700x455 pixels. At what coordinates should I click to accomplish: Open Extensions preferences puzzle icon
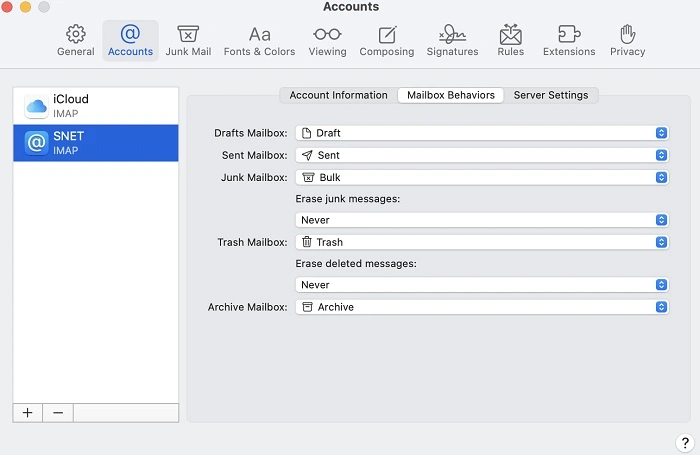tap(569, 34)
